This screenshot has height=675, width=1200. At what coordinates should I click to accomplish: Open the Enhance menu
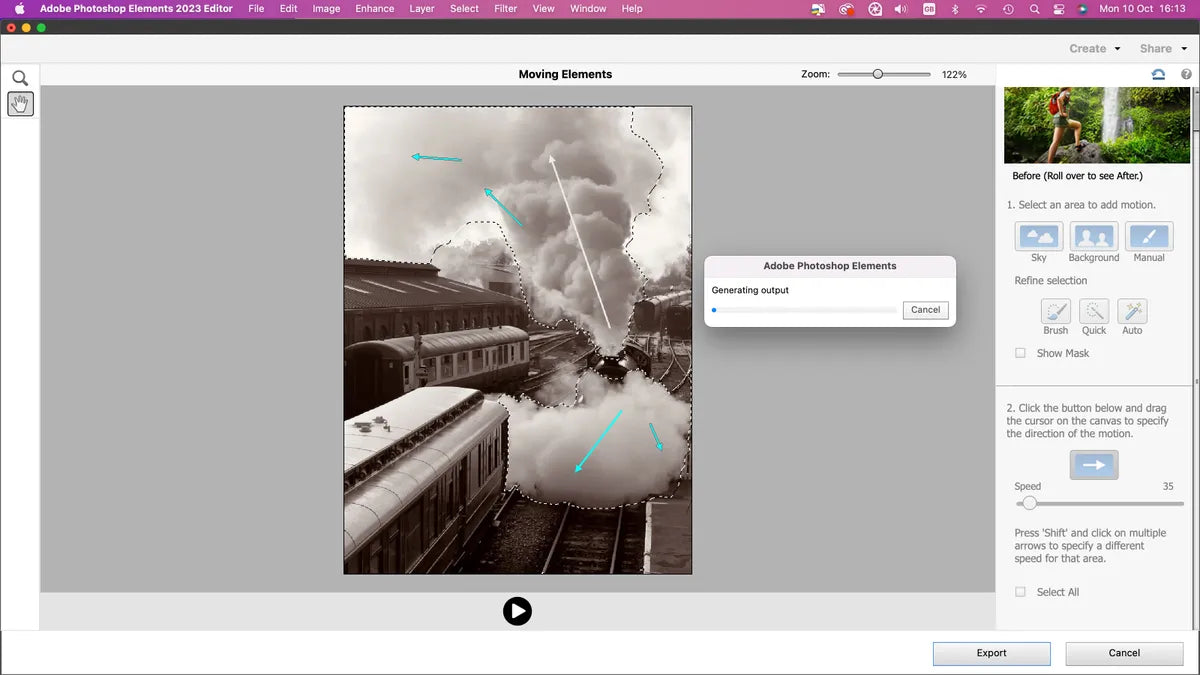(374, 9)
